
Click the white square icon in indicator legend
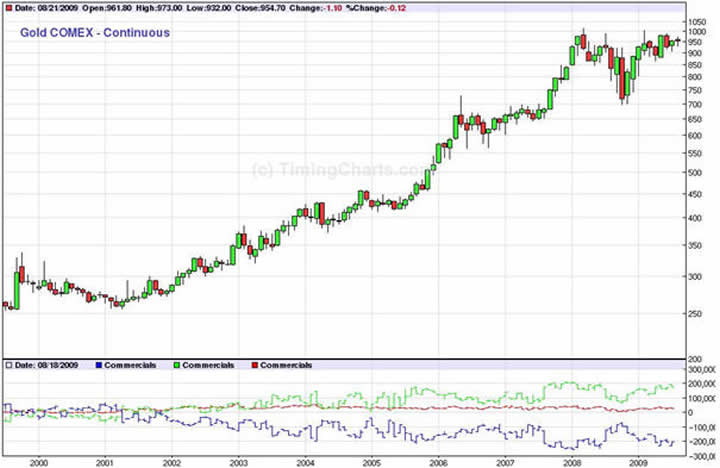[7, 366]
